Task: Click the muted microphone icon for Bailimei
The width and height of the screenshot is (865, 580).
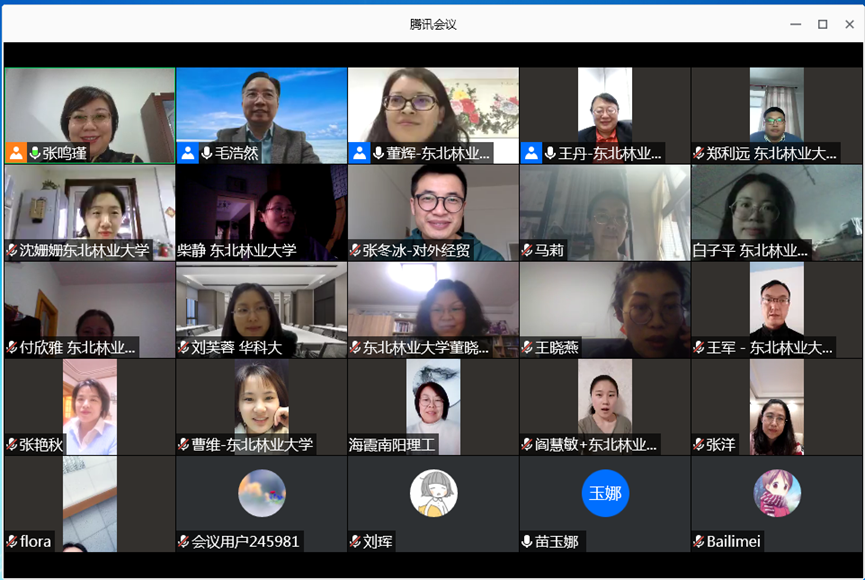Action: click(x=698, y=541)
